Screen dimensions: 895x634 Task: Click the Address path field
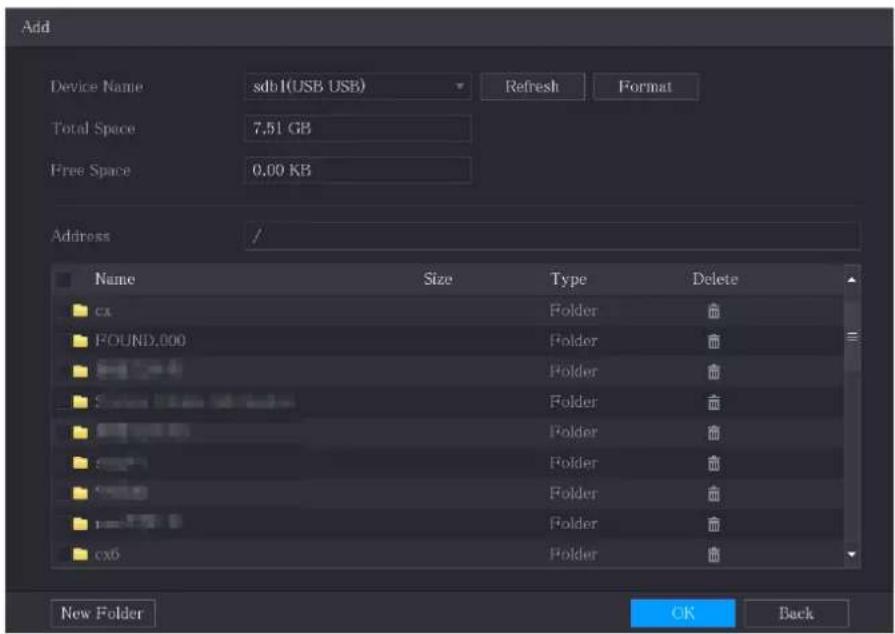pos(552,236)
